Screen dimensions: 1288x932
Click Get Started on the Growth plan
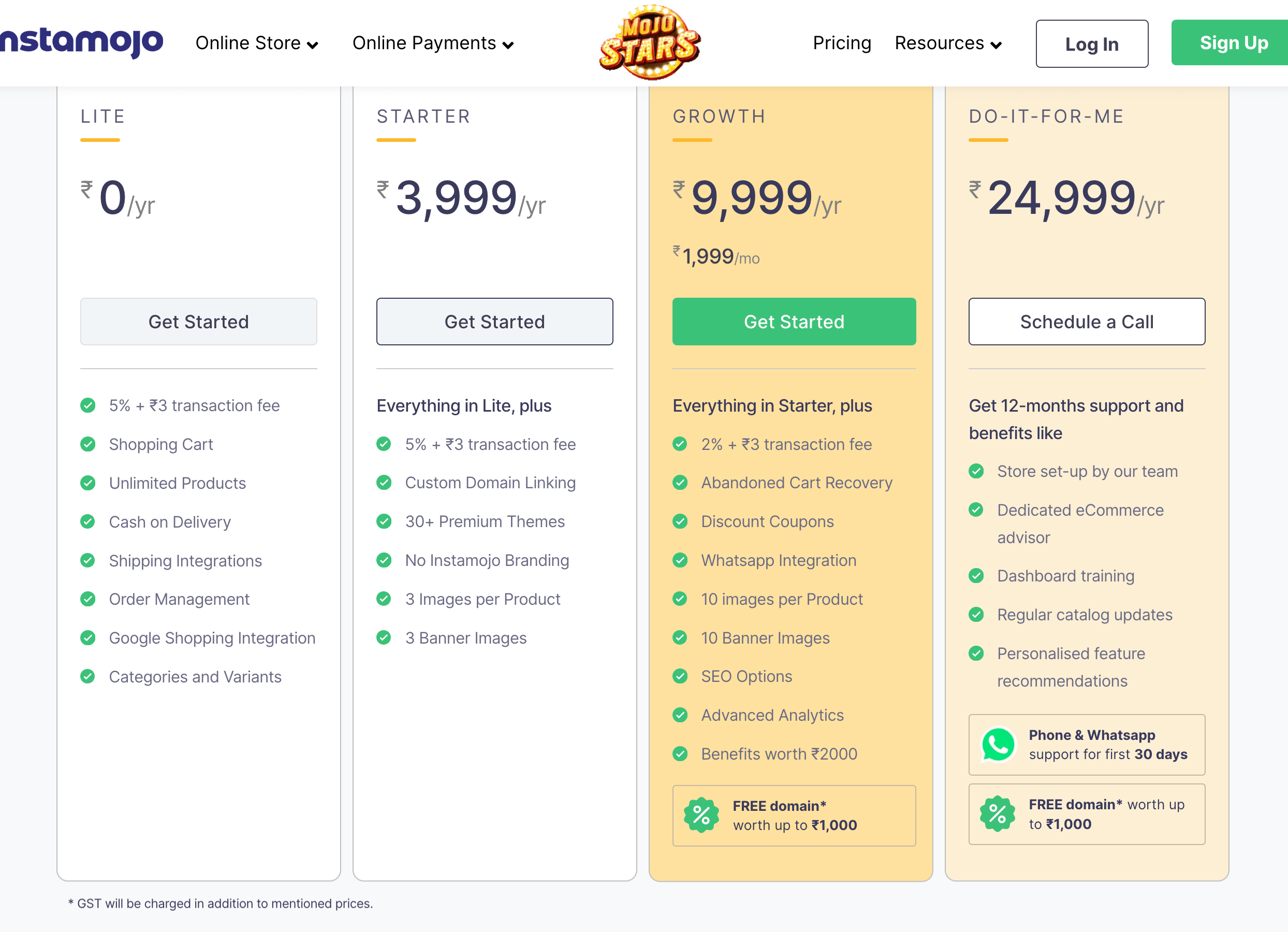tap(794, 322)
